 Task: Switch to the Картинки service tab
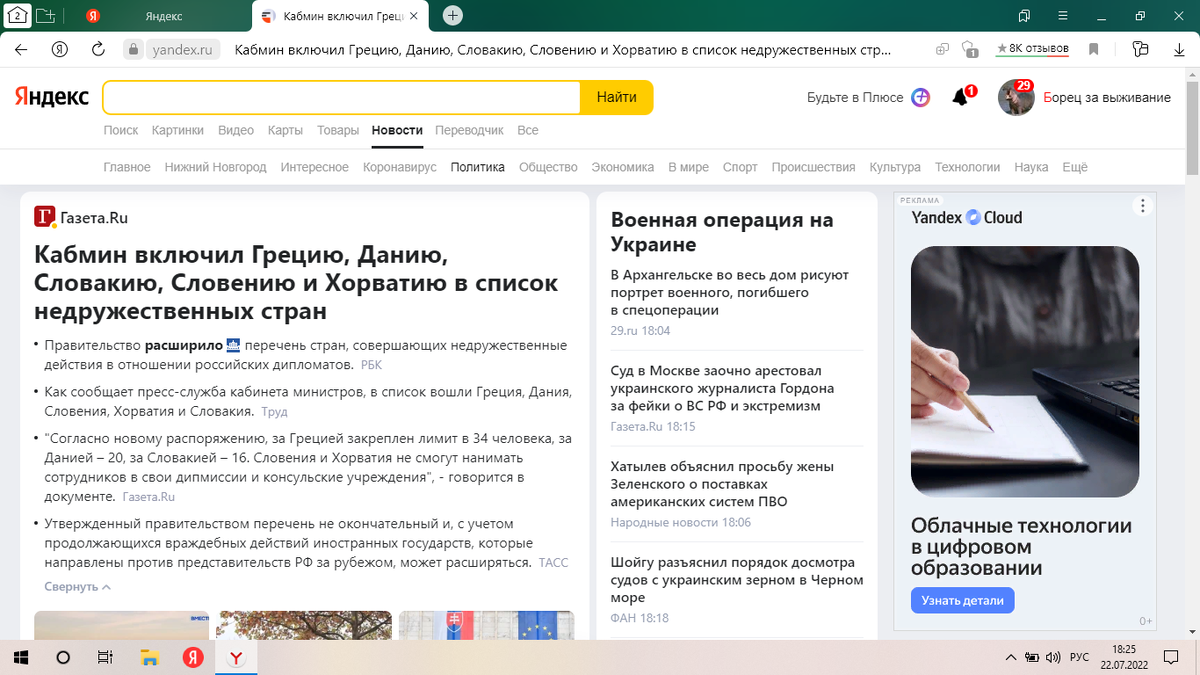click(178, 130)
